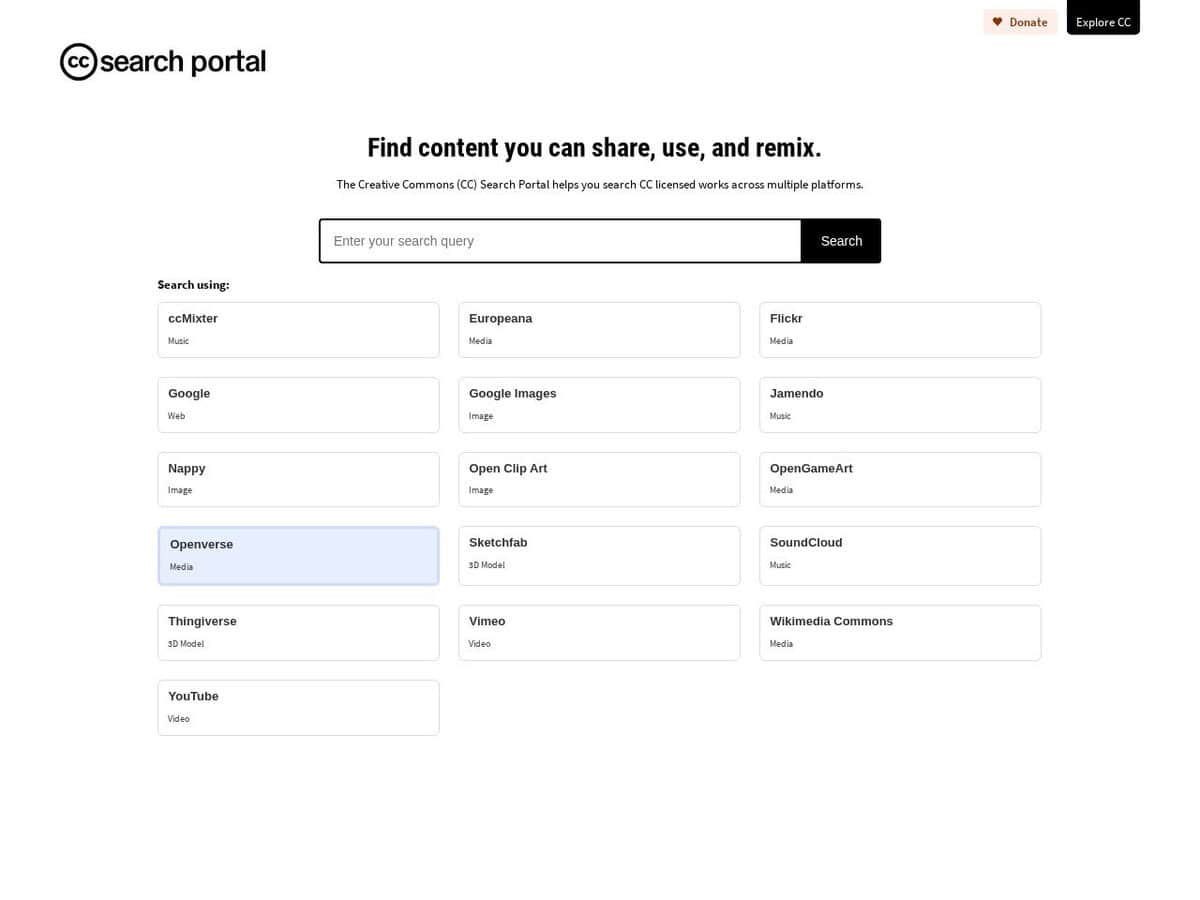
Task: Click the CC Search Portal logo
Action: click(x=163, y=62)
